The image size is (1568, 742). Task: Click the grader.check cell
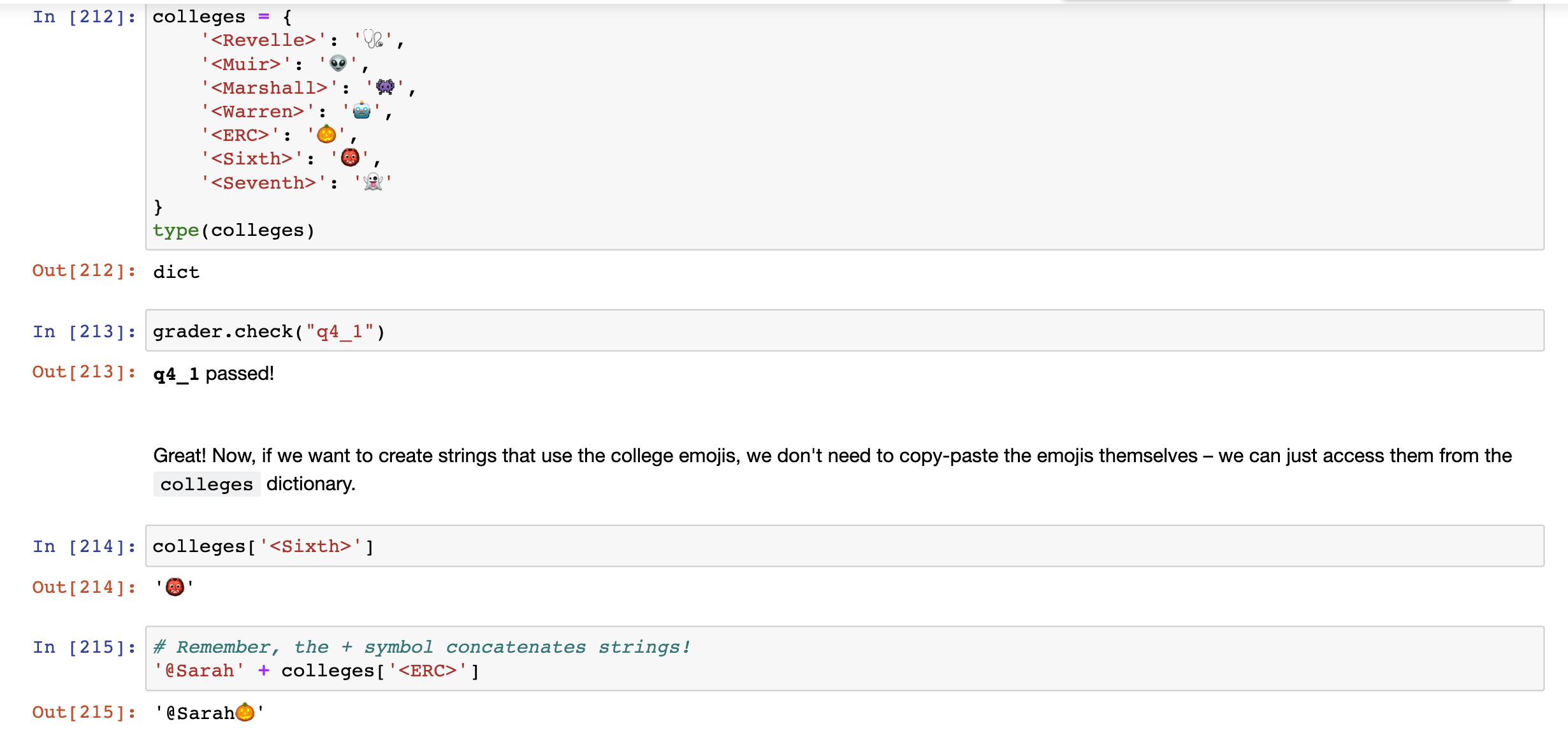[x=268, y=330]
